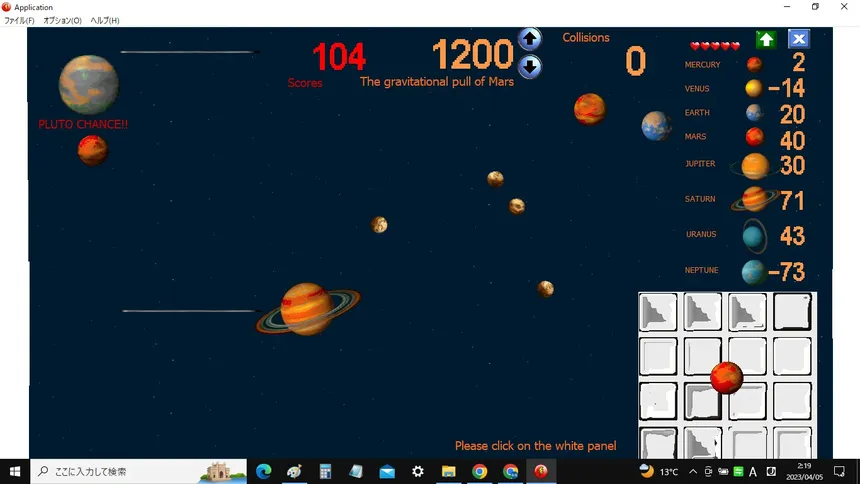
Task: Open Settings gear from taskbar
Action: (x=418, y=471)
